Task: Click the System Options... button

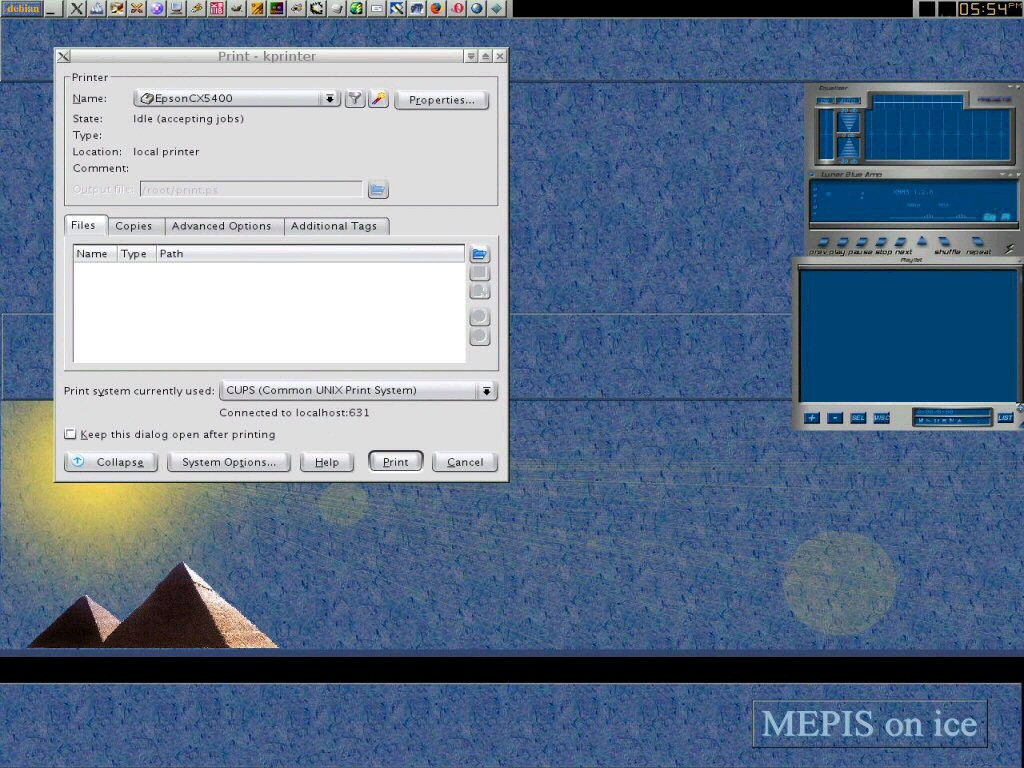Action: [x=228, y=462]
